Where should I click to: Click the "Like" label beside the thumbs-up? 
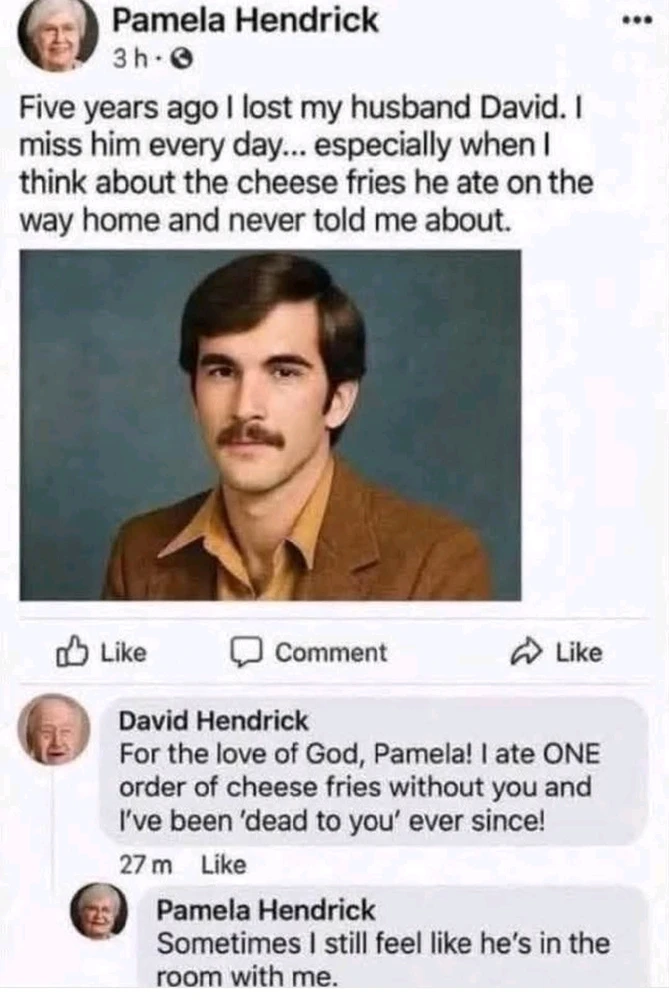point(124,653)
